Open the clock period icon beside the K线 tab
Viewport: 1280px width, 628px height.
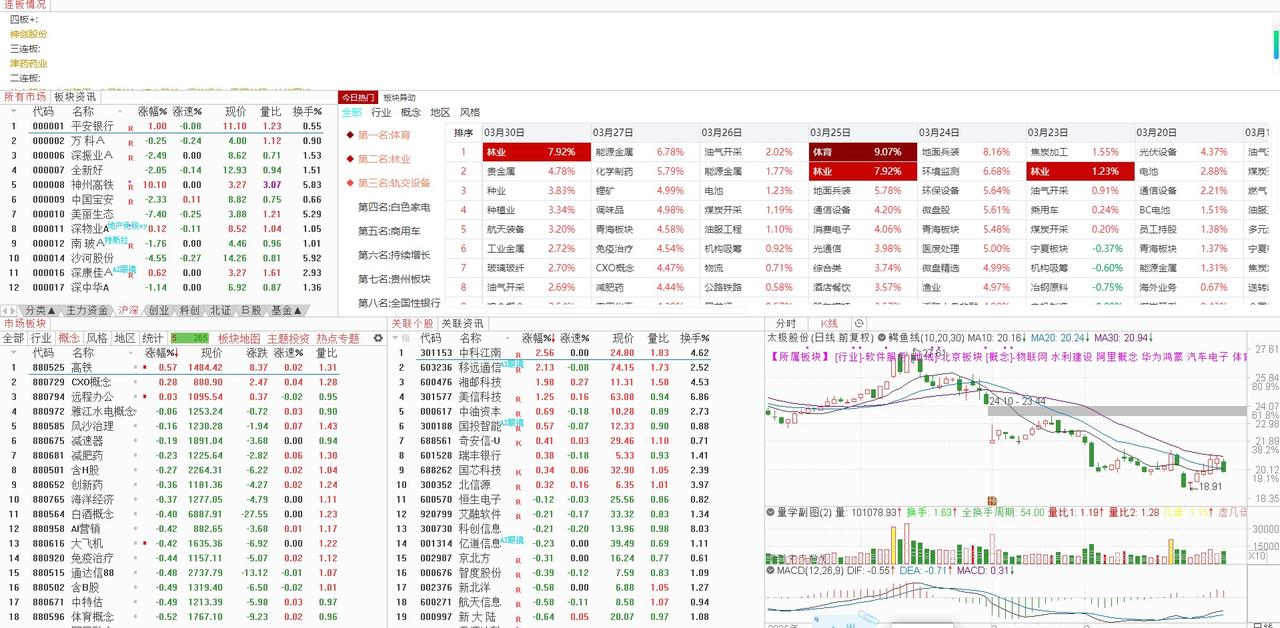pos(857,323)
